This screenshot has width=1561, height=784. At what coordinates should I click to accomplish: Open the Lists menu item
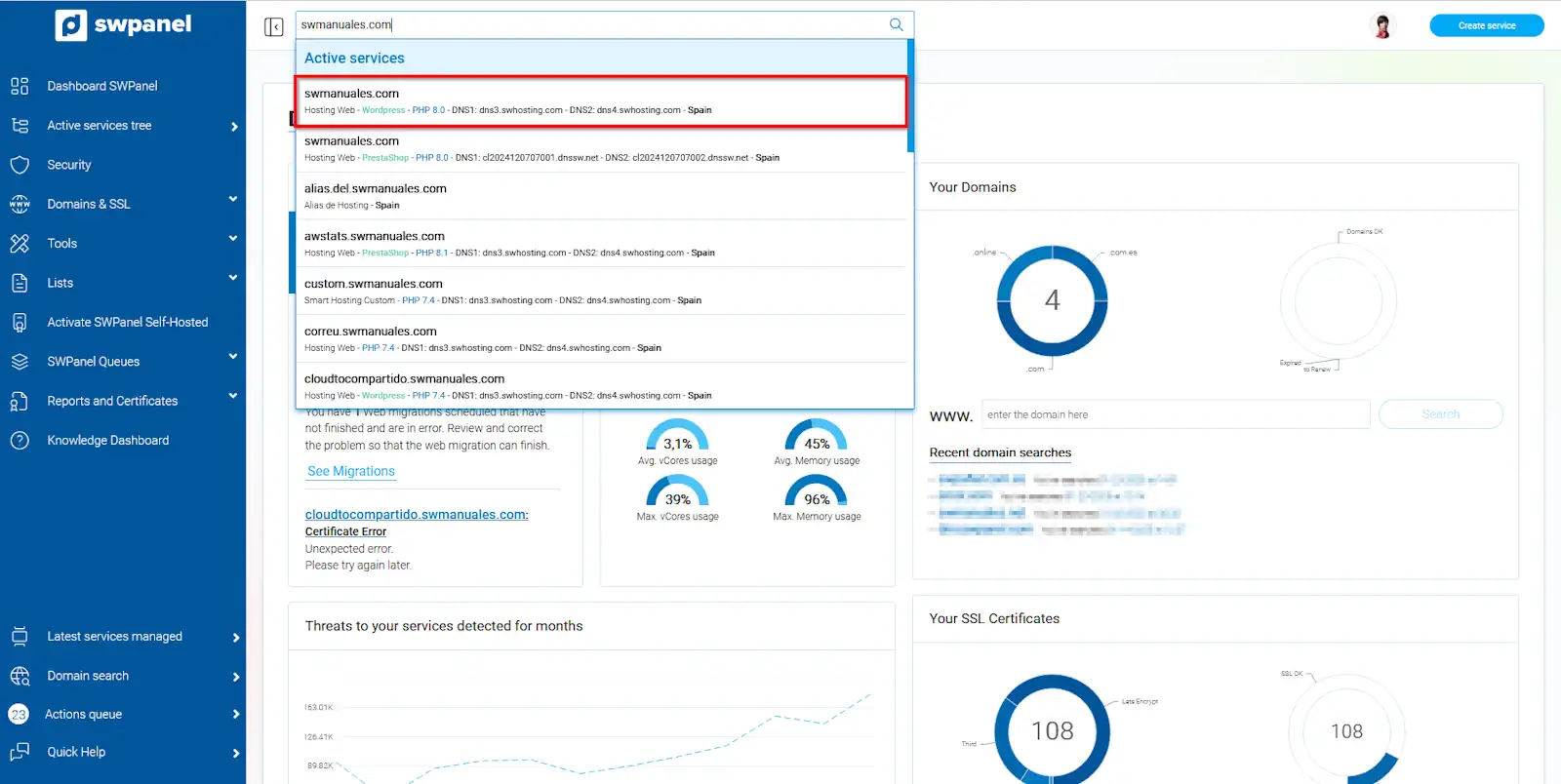(x=60, y=283)
